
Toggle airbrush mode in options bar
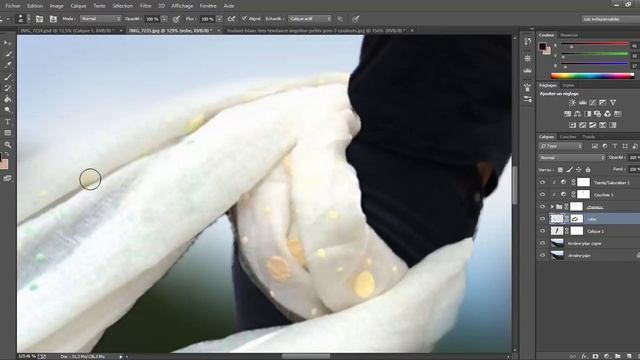(231, 19)
